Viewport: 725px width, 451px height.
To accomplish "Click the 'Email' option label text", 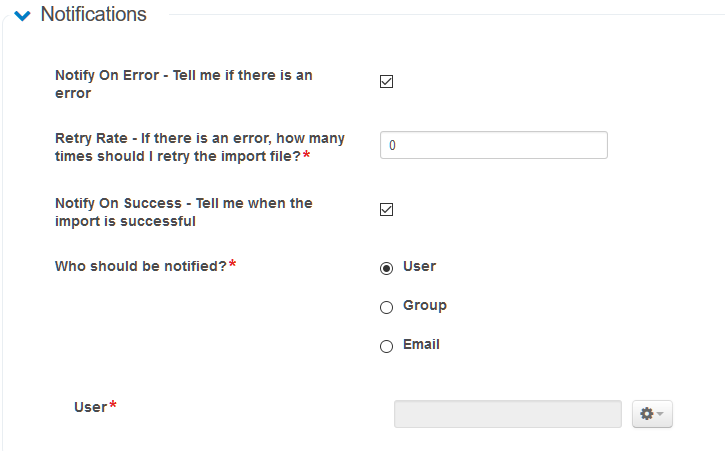I will point(421,344).
